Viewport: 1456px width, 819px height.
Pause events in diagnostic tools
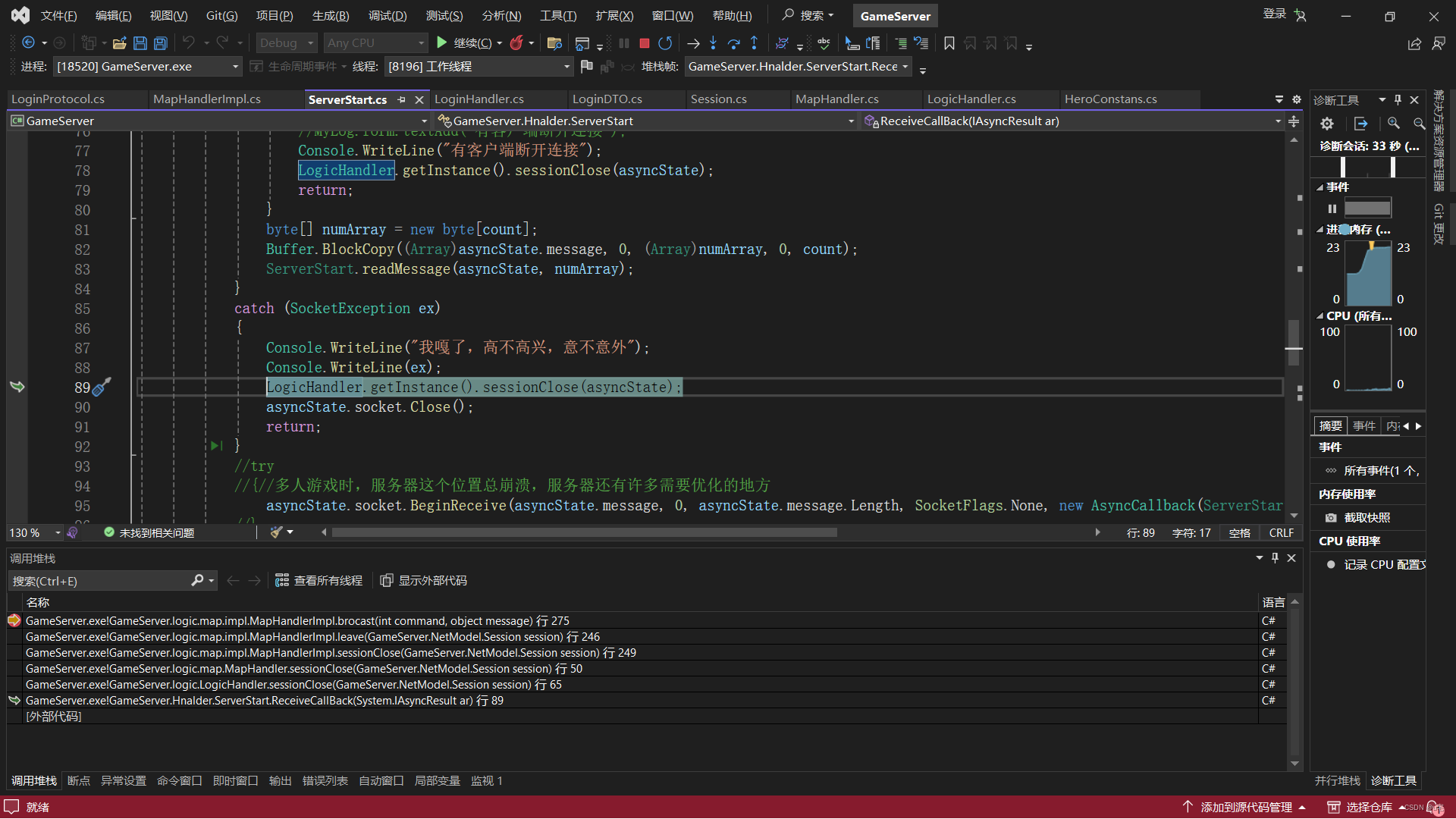tap(1332, 209)
